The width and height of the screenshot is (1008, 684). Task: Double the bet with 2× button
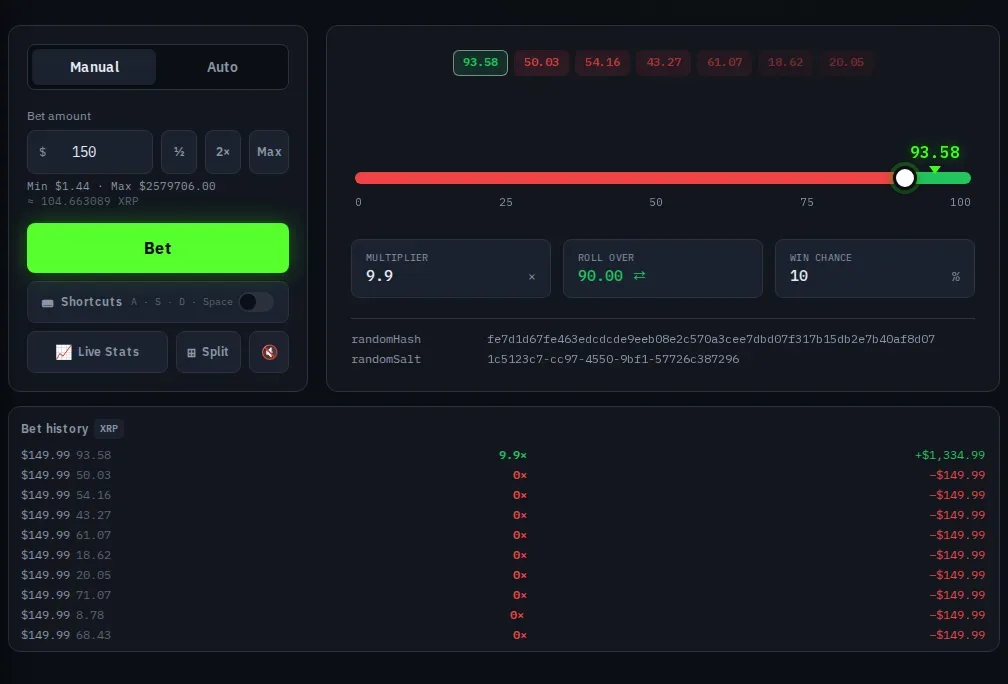coord(223,152)
